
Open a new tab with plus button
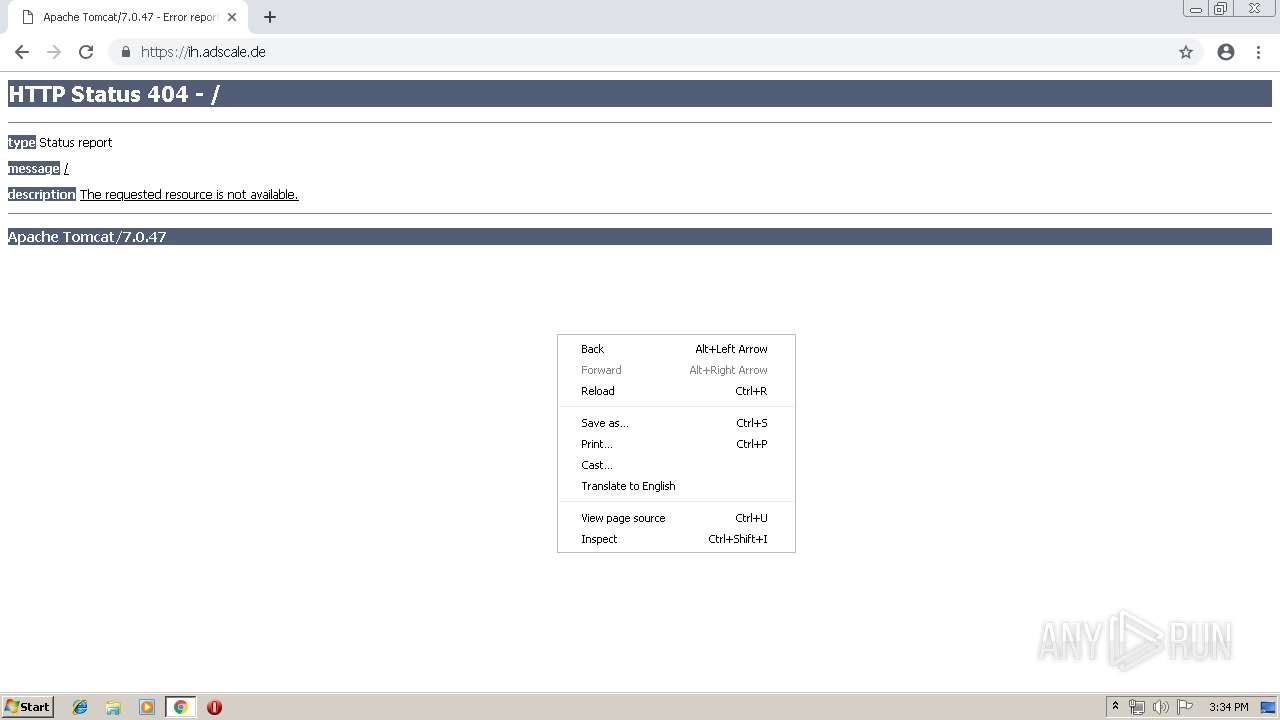point(270,17)
